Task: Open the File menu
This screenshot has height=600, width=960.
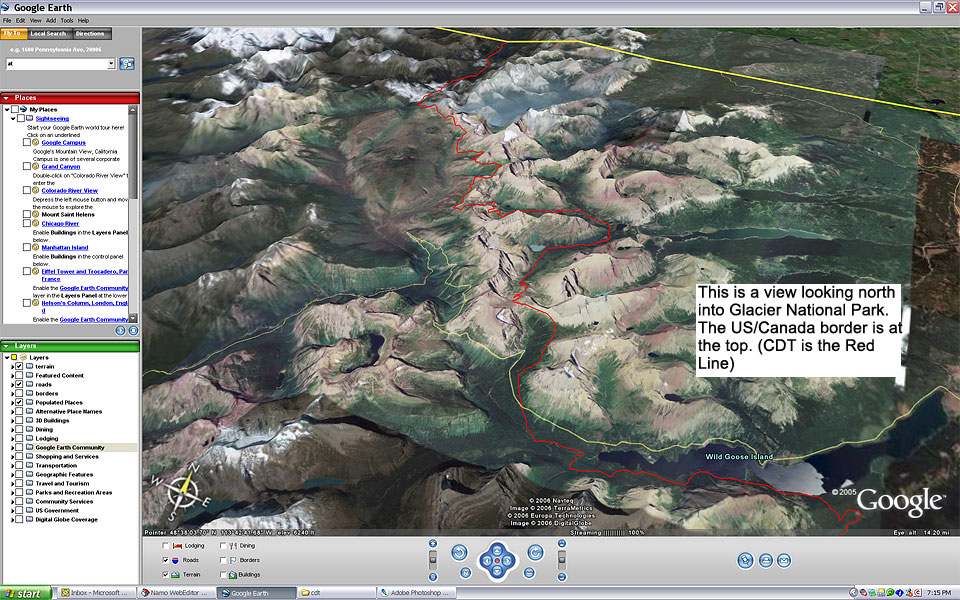Action: [7, 20]
